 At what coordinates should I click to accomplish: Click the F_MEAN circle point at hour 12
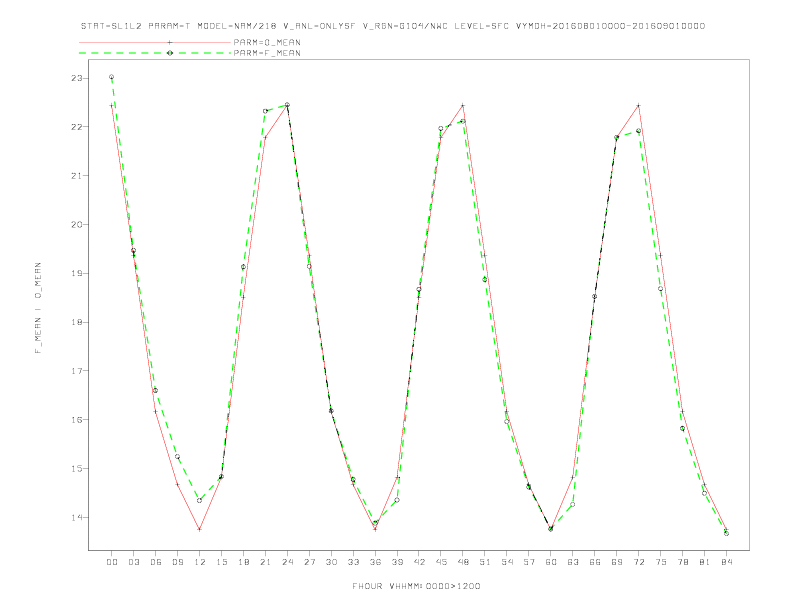[200, 500]
